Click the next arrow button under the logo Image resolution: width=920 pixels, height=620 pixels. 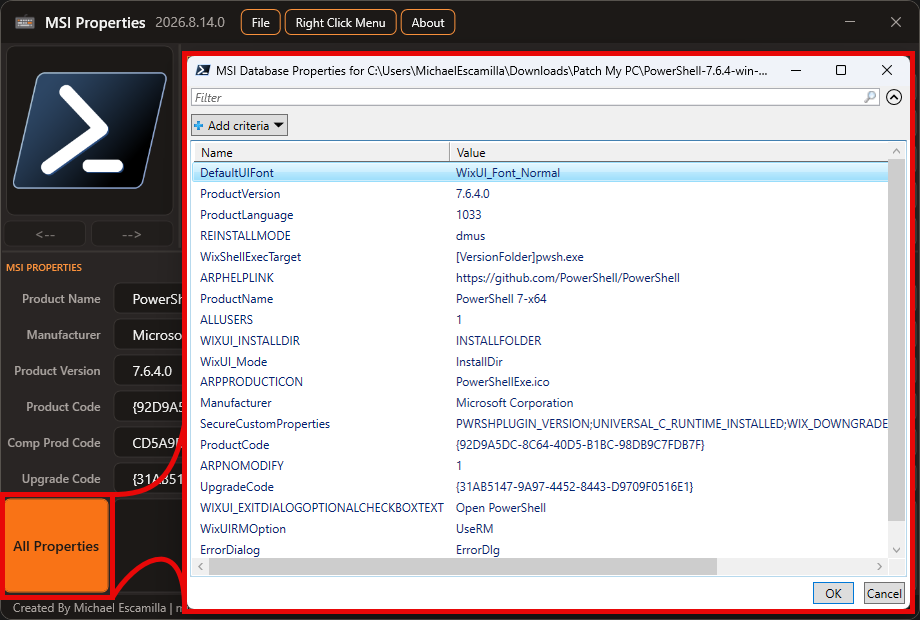pyautogui.click(x=131, y=234)
